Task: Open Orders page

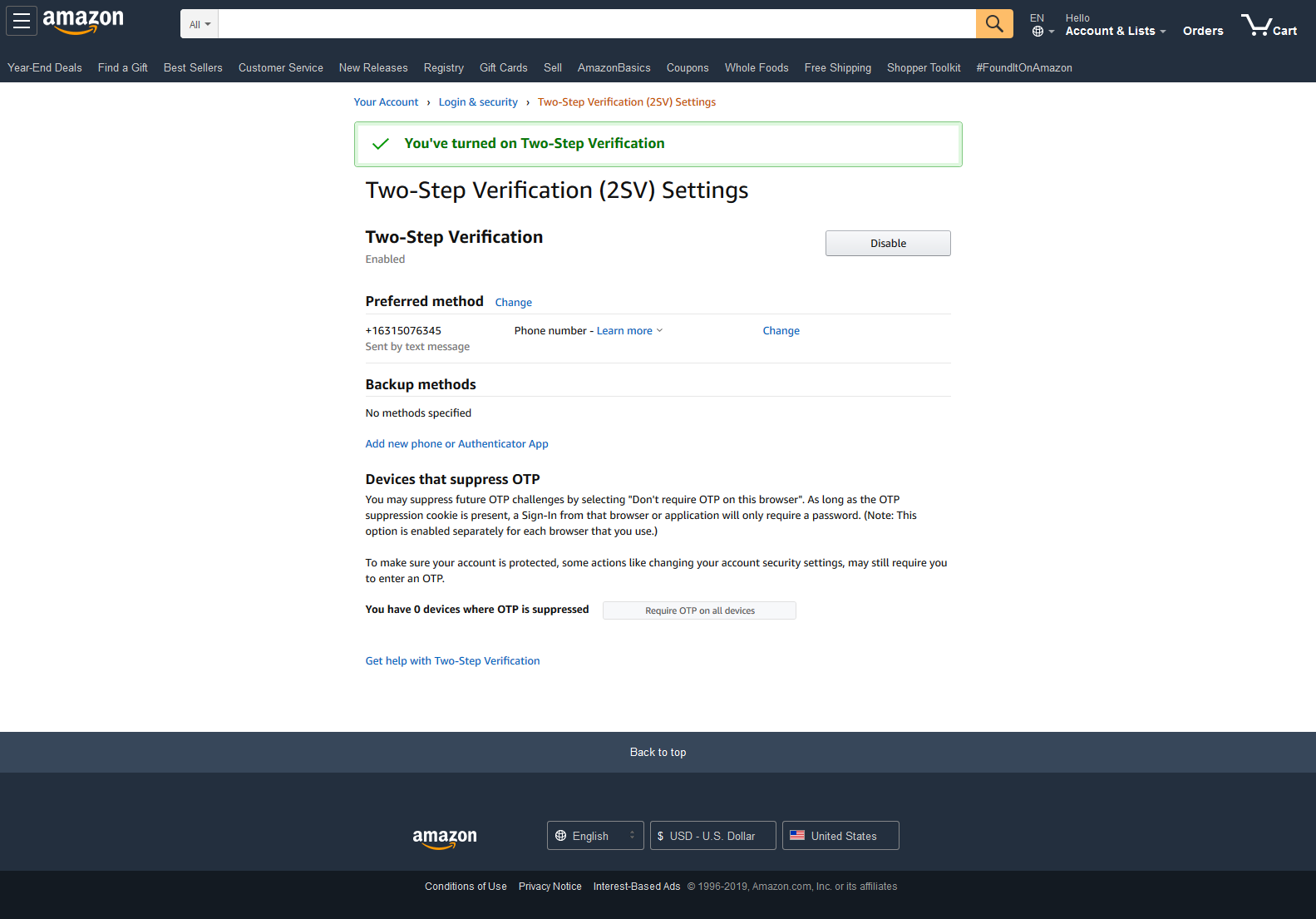Action: click(1203, 31)
